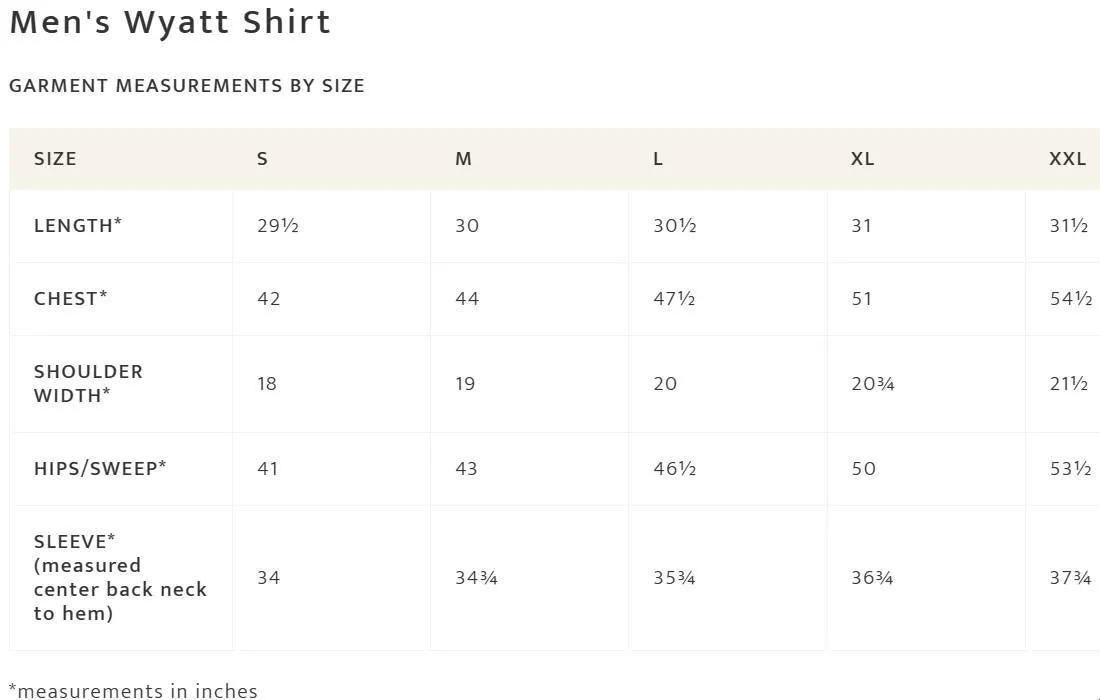
Task: Select the SHOULDER WIDTH row label
Action: point(88,384)
